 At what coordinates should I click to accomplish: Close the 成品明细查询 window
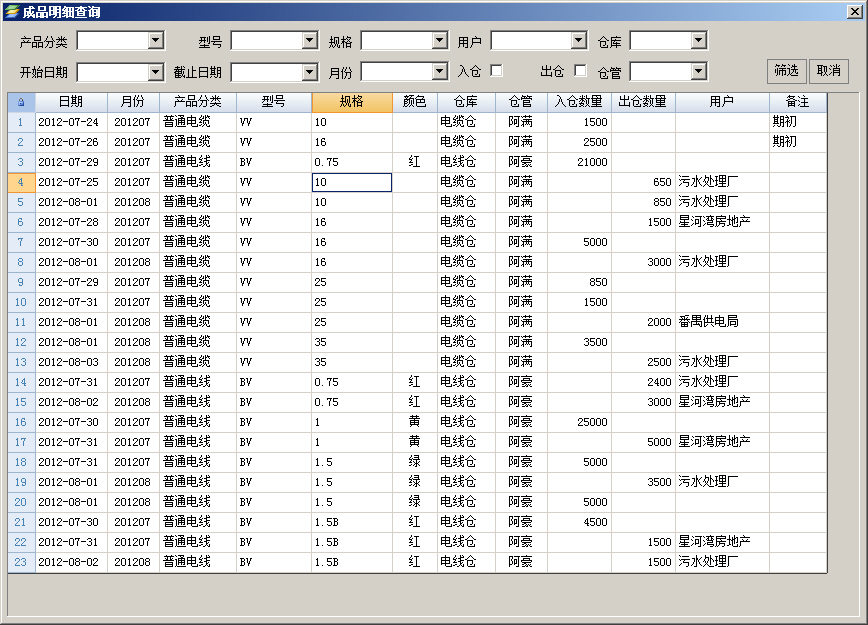click(855, 11)
